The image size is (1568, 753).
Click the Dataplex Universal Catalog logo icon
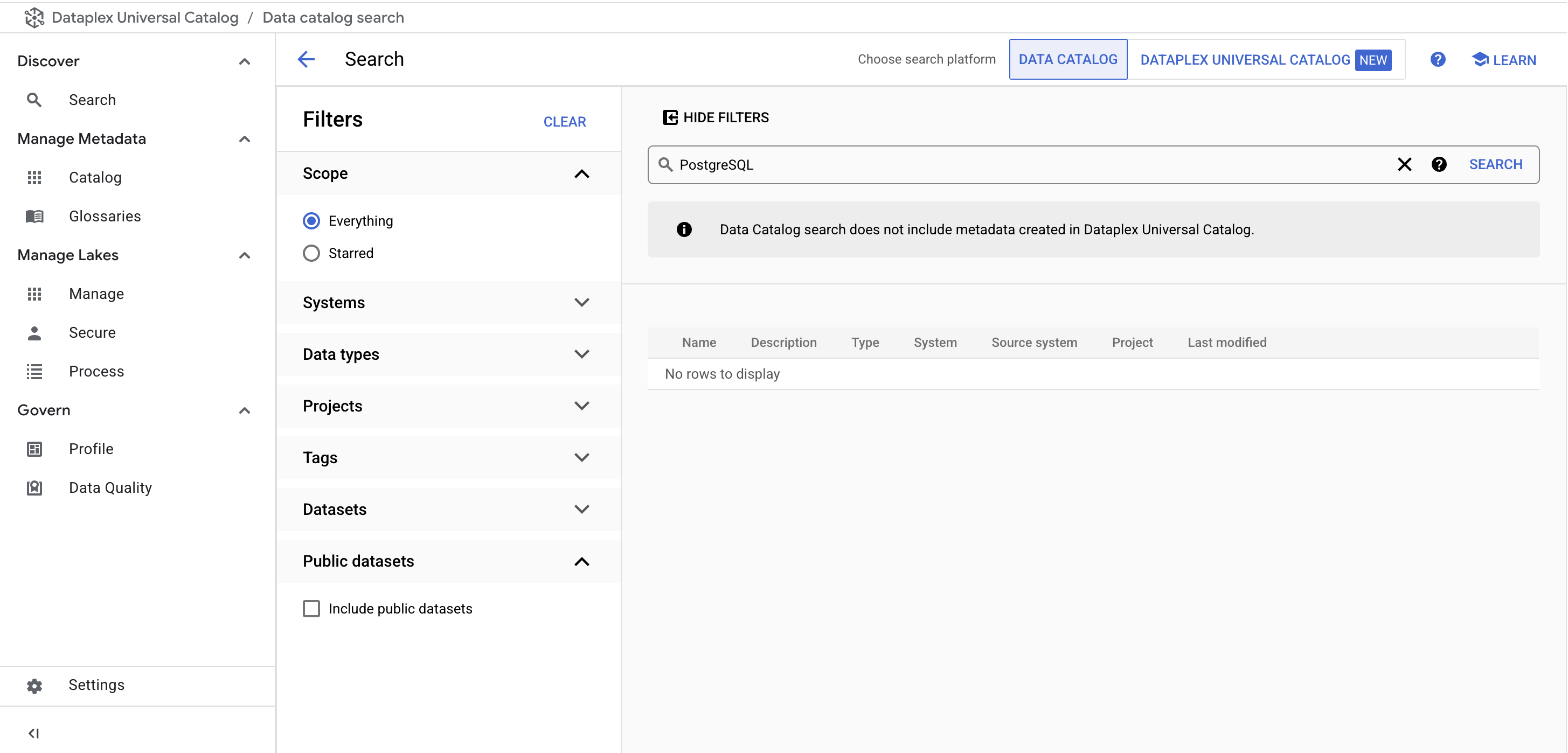click(x=34, y=18)
